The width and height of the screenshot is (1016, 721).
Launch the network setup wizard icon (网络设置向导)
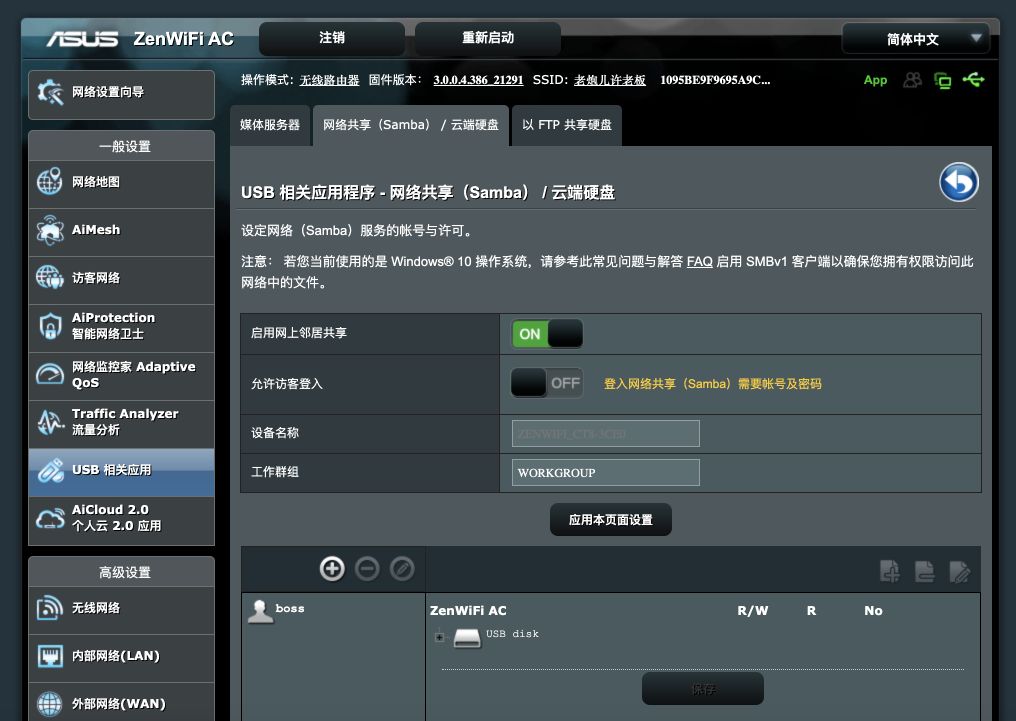[x=49, y=92]
